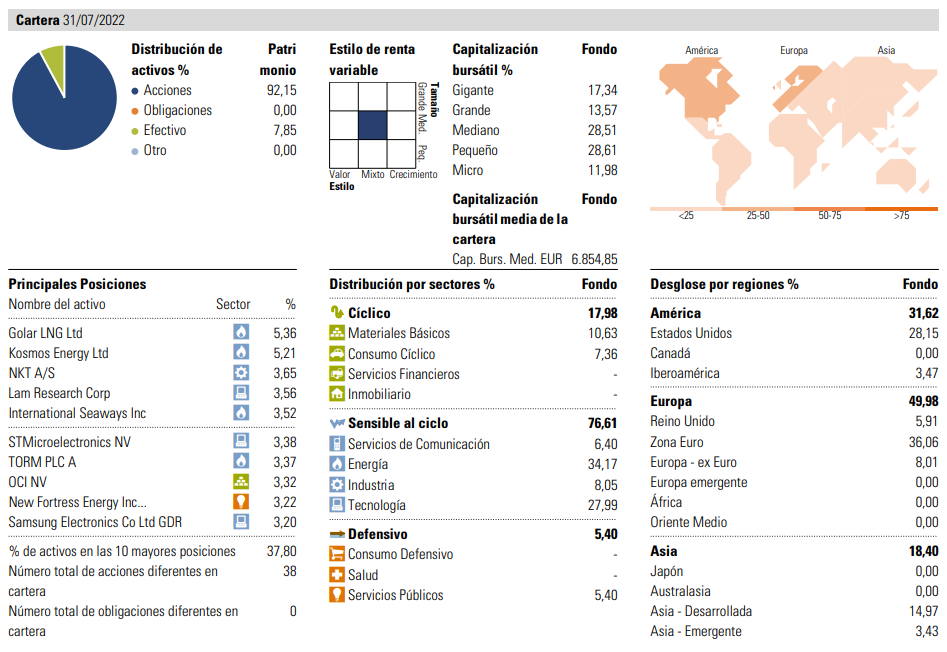947x652 pixels.
Task: Click the "Crecimiento" label under the style box
Action: click(x=414, y=174)
